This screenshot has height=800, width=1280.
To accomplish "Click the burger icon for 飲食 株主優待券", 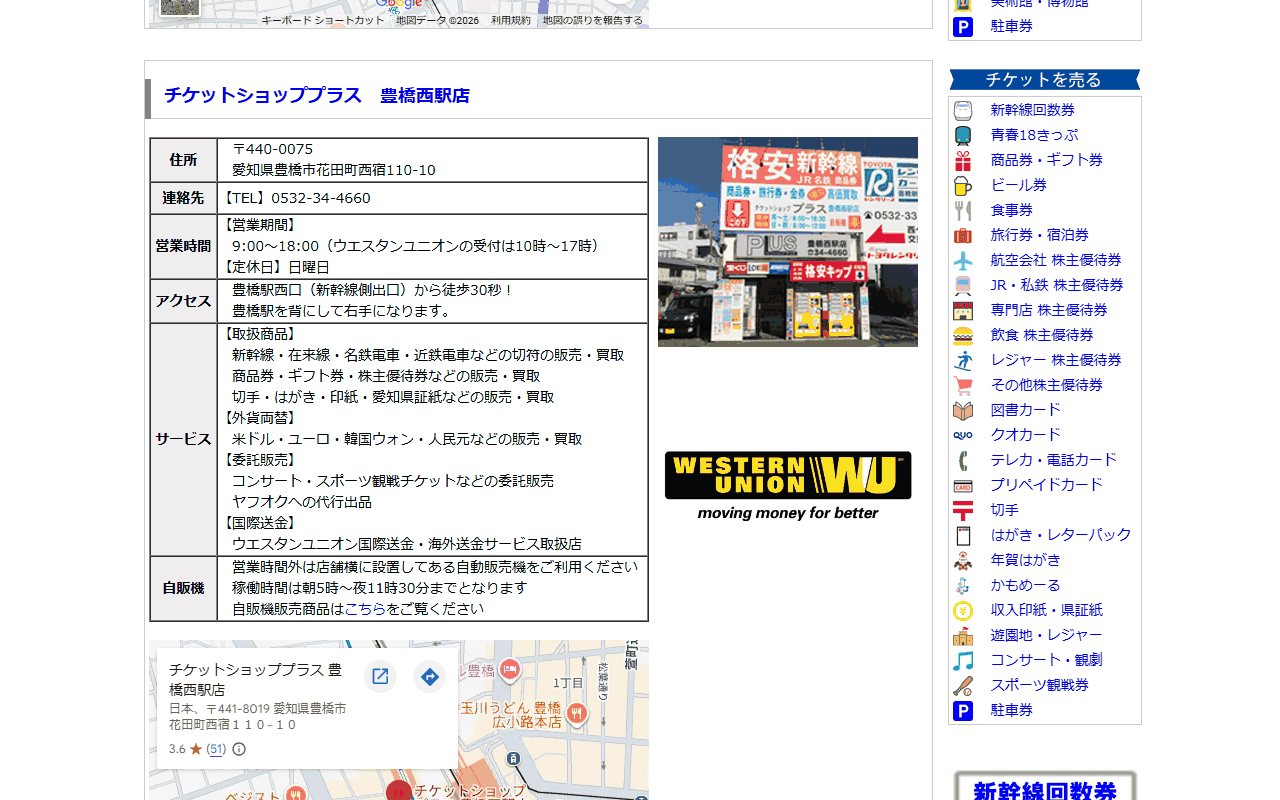I will tap(963, 335).
